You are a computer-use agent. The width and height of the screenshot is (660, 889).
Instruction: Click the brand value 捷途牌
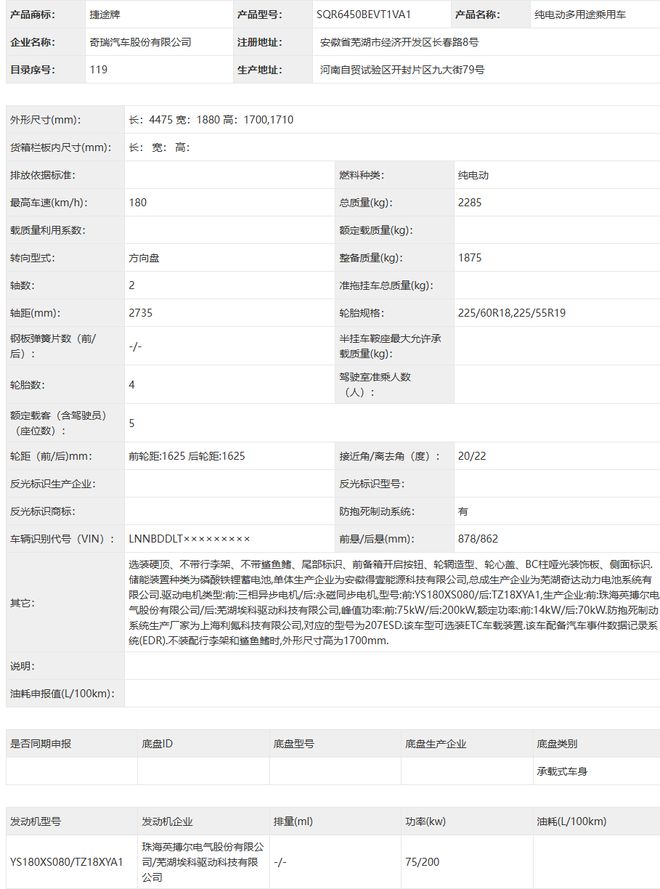[x=105, y=15]
